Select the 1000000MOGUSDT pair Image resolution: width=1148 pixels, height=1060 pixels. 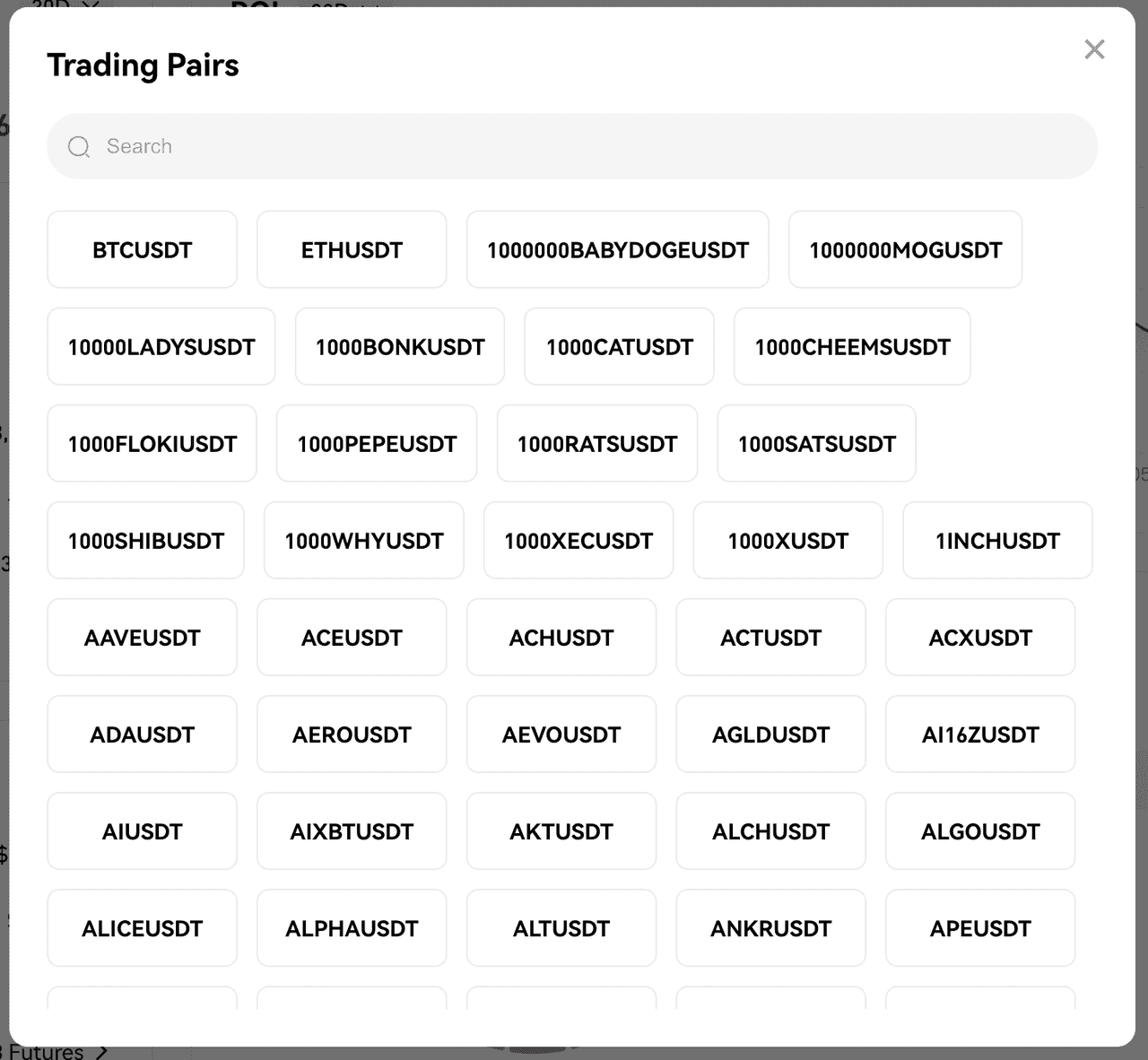click(906, 249)
